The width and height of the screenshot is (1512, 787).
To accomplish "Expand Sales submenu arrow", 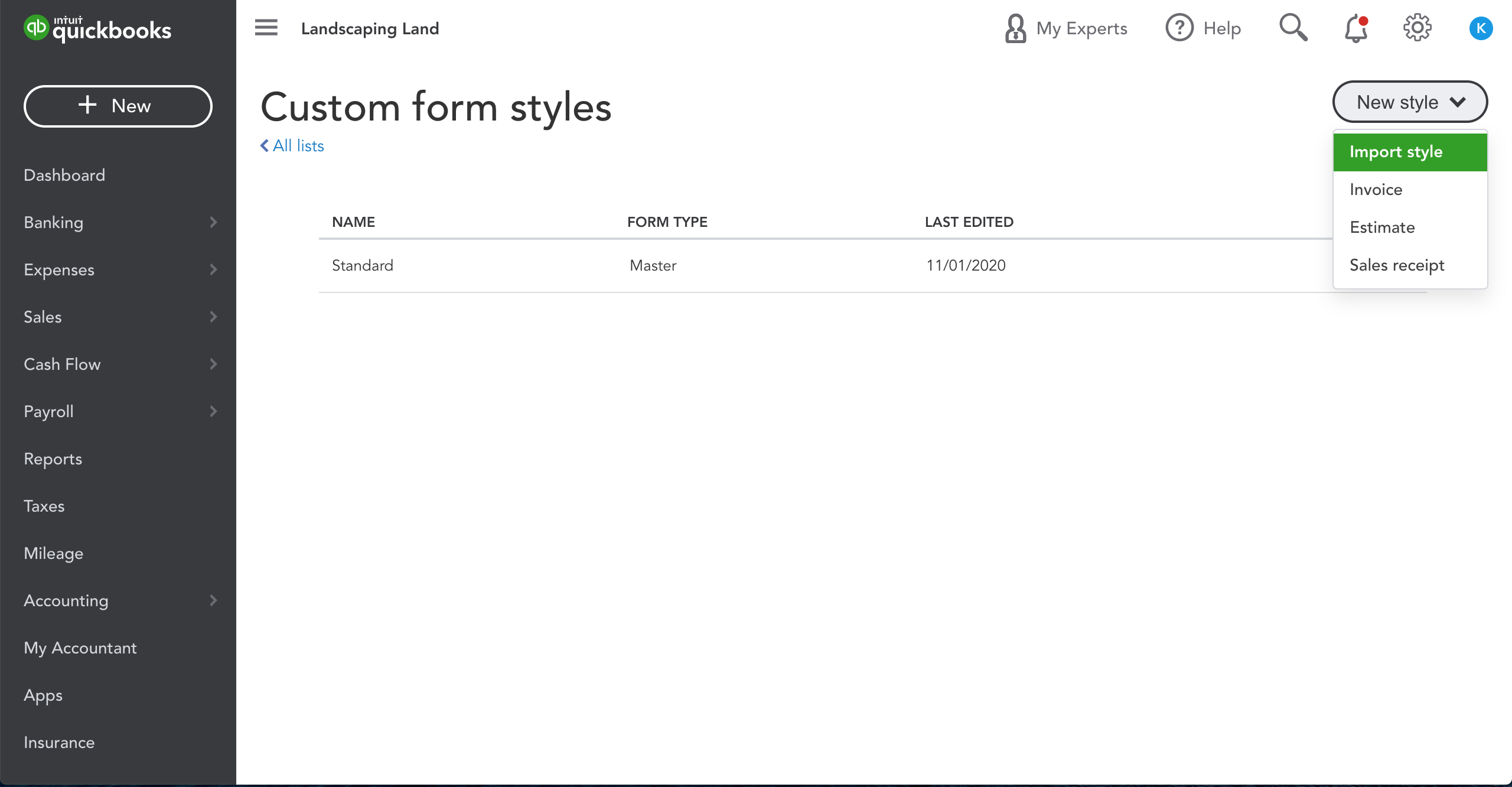I will (x=214, y=317).
